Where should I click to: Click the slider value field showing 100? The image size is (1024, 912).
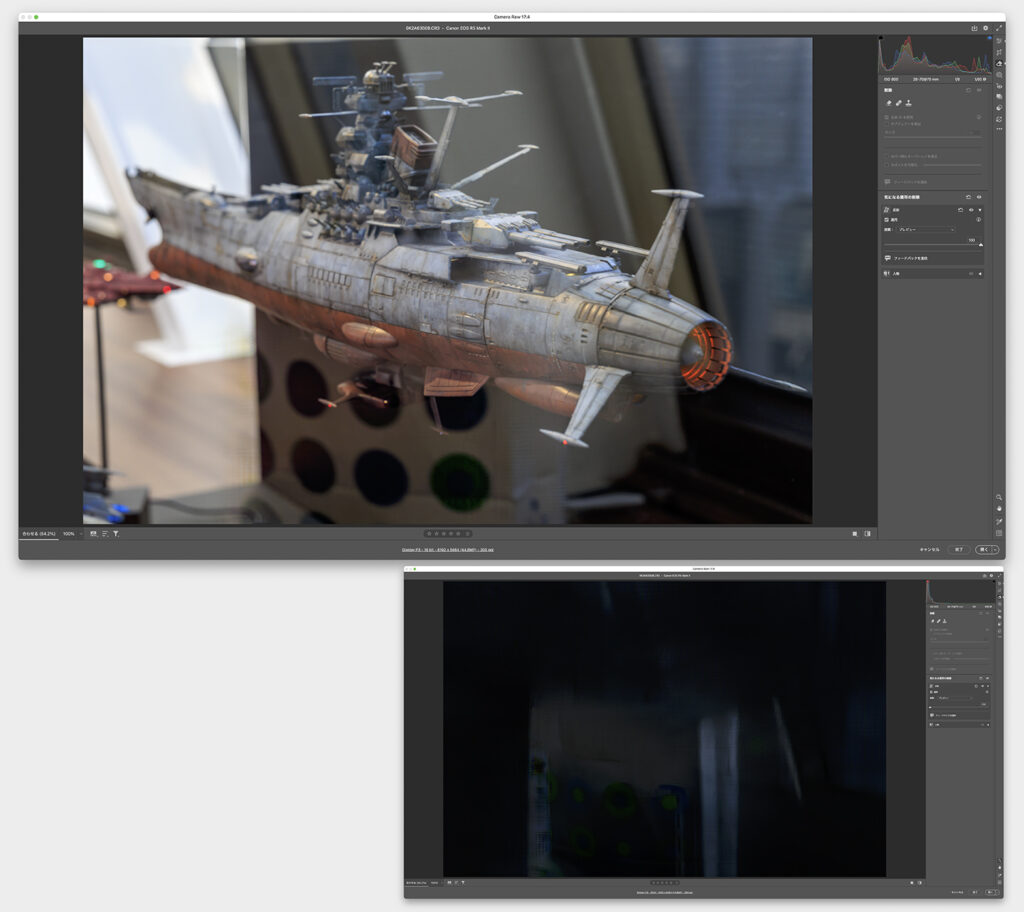[972, 240]
